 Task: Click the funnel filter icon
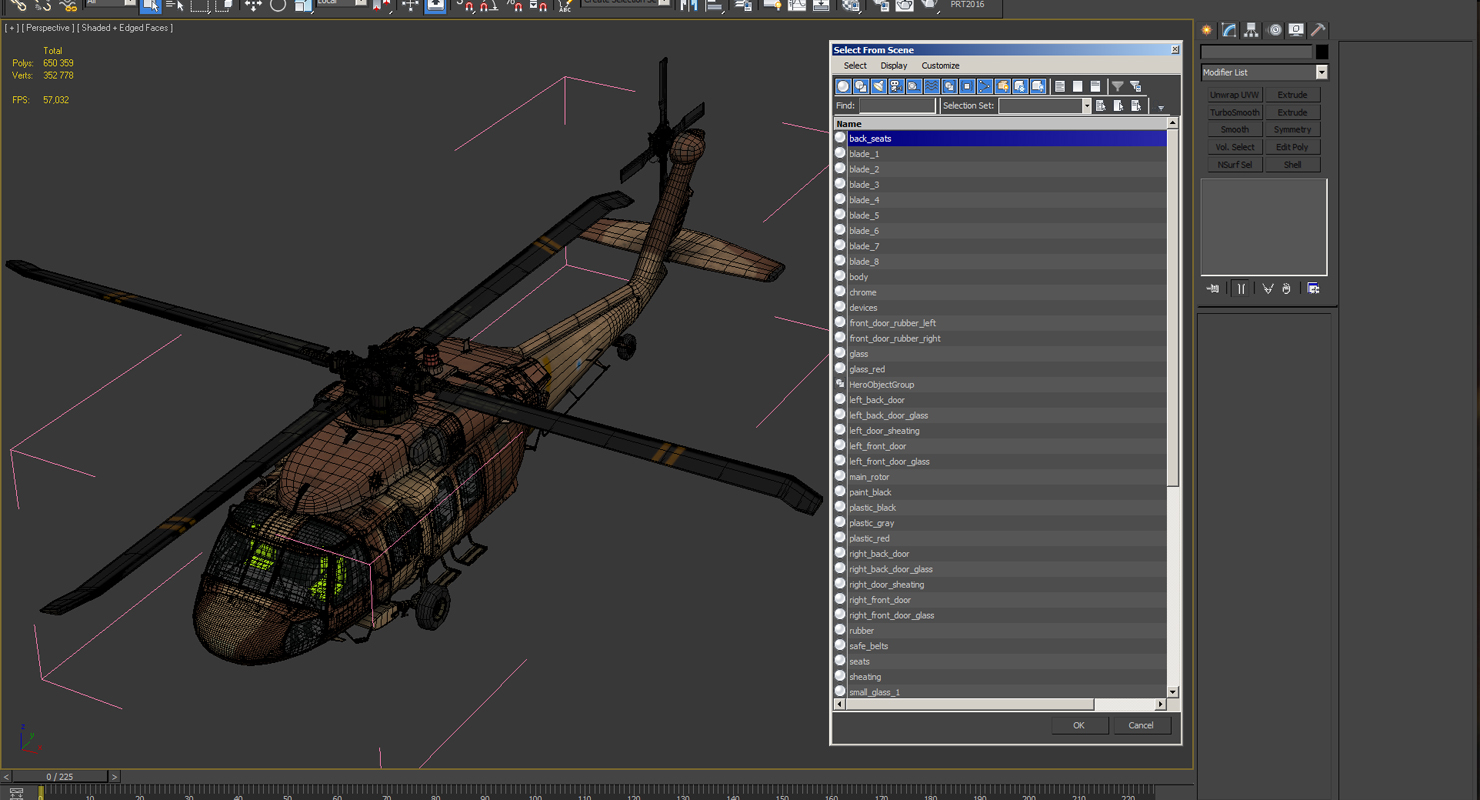pyautogui.click(x=1118, y=87)
